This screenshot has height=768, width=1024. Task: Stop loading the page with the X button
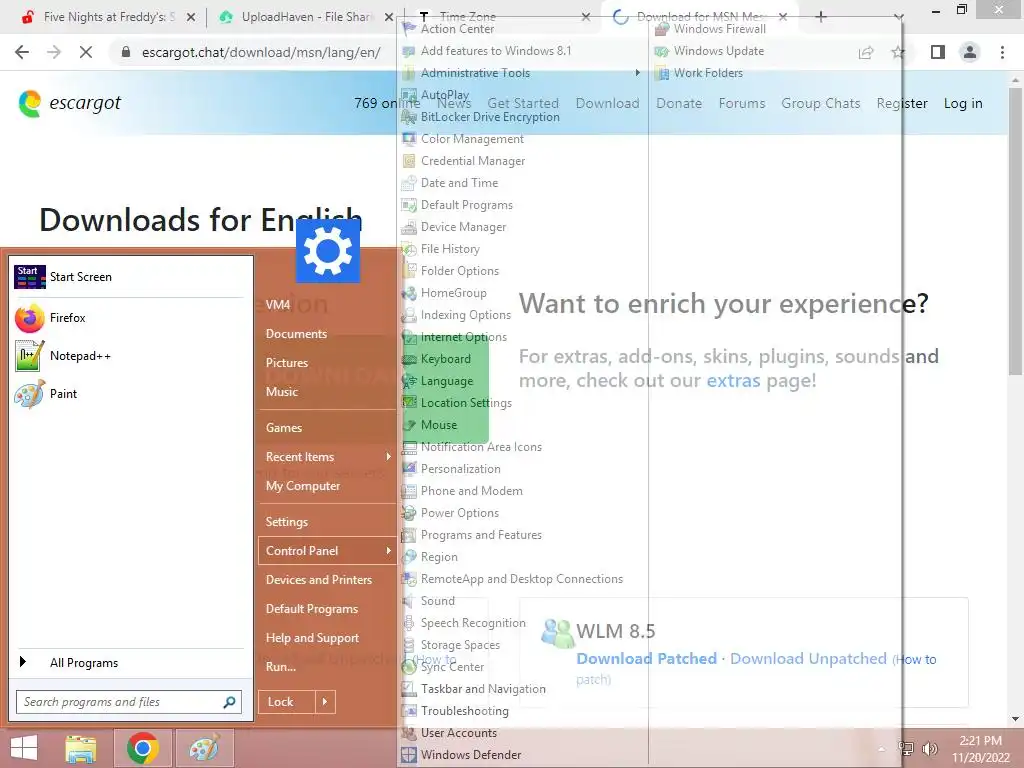pyautogui.click(x=86, y=52)
